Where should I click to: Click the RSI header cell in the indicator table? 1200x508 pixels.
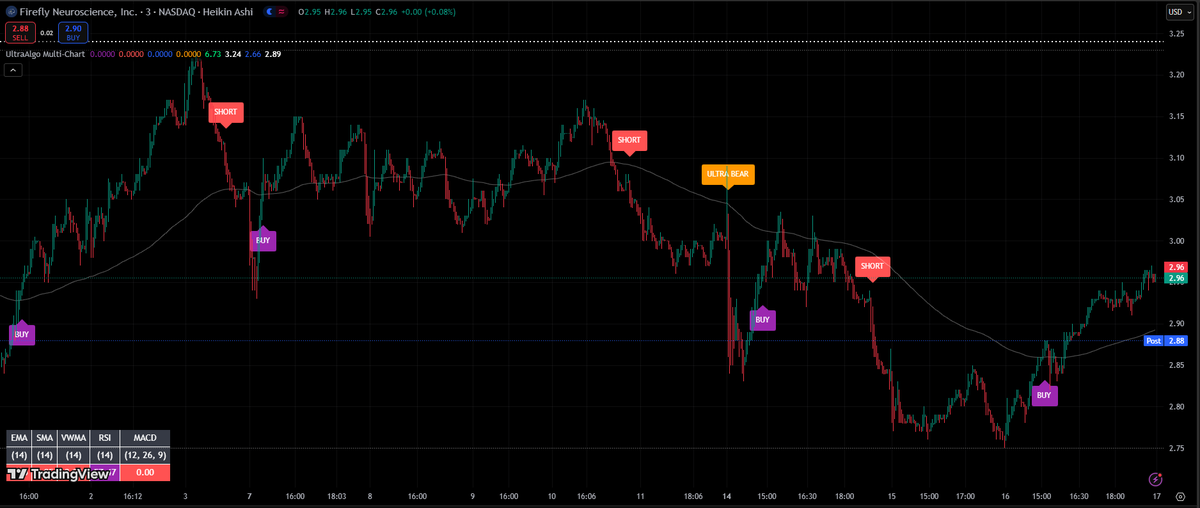[105, 438]
